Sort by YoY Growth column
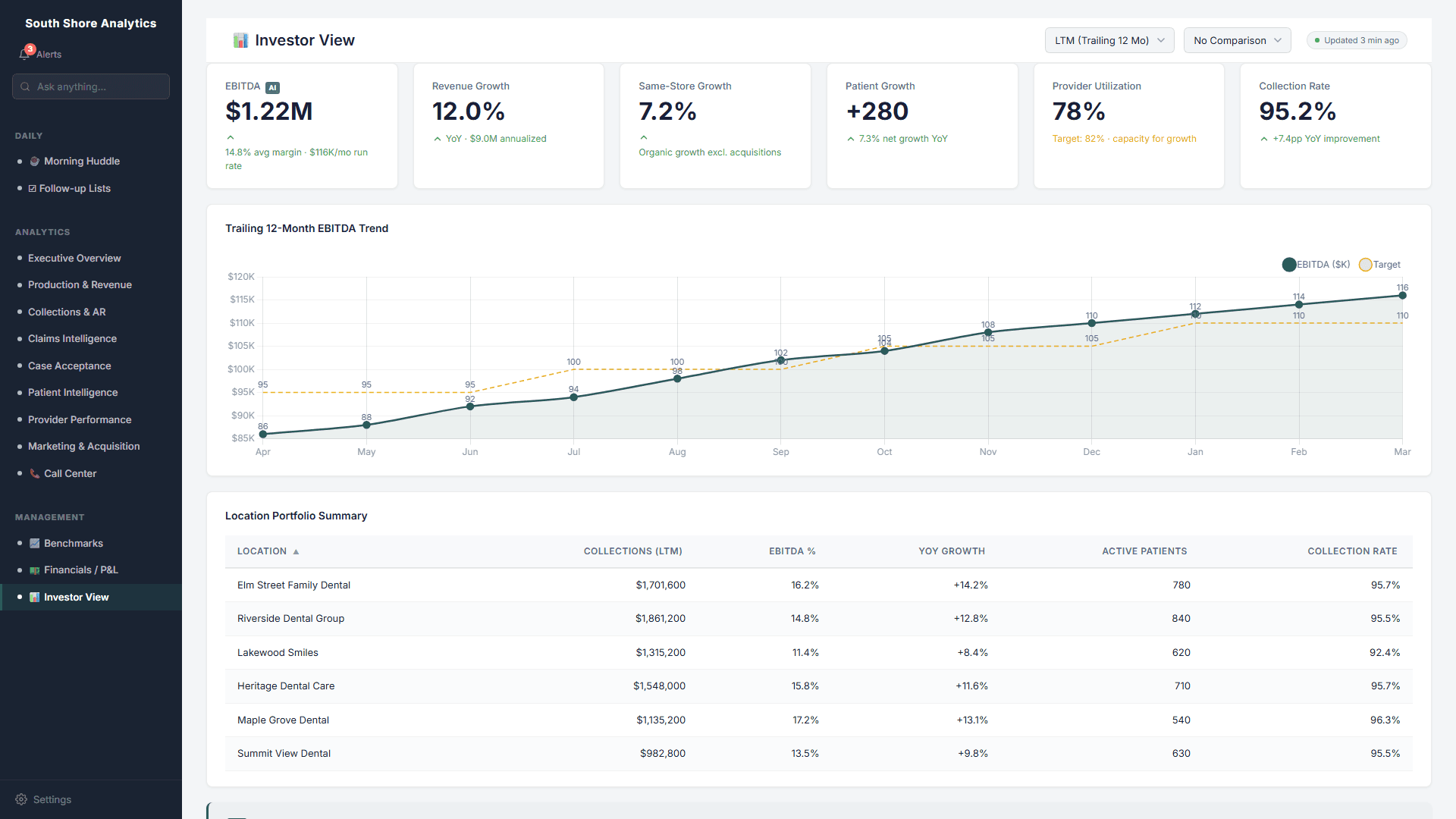The width and height of the screenshot is (1456, 819). 952,552
